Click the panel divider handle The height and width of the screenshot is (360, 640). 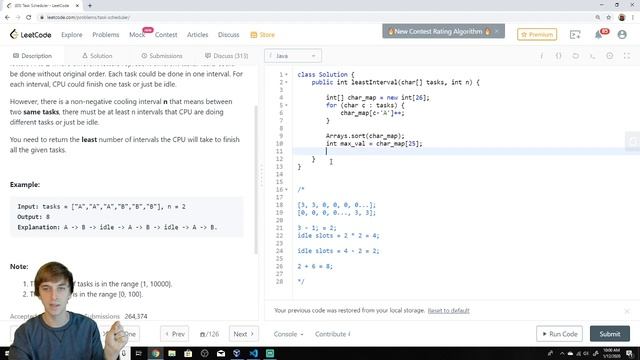point(261,176)
